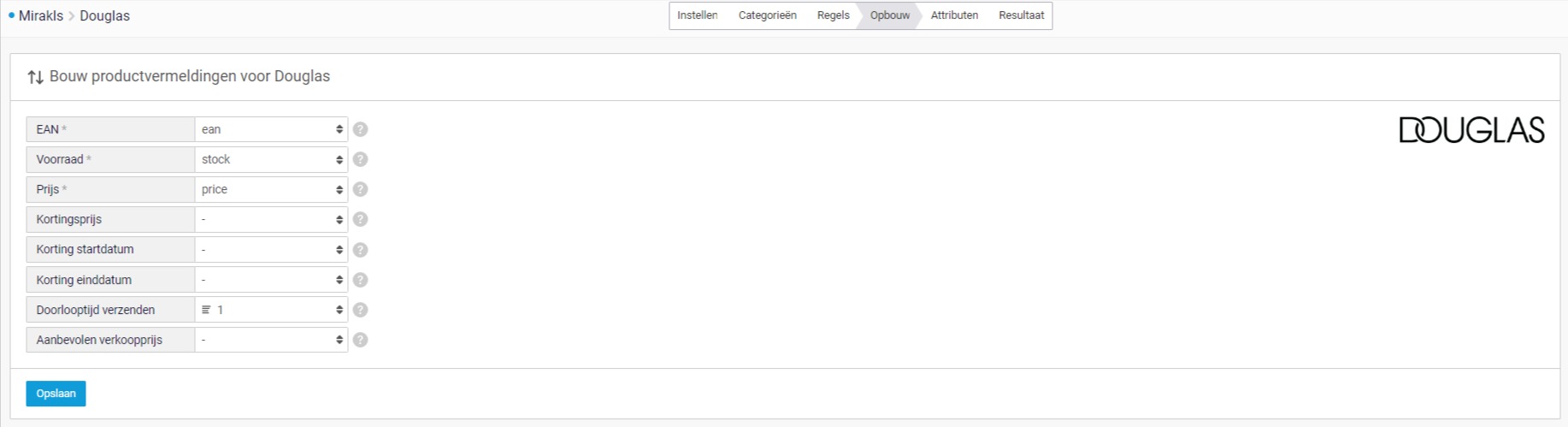Click the Korting einddatum label
Screen dimensions: 1568x427
(110, 280)
